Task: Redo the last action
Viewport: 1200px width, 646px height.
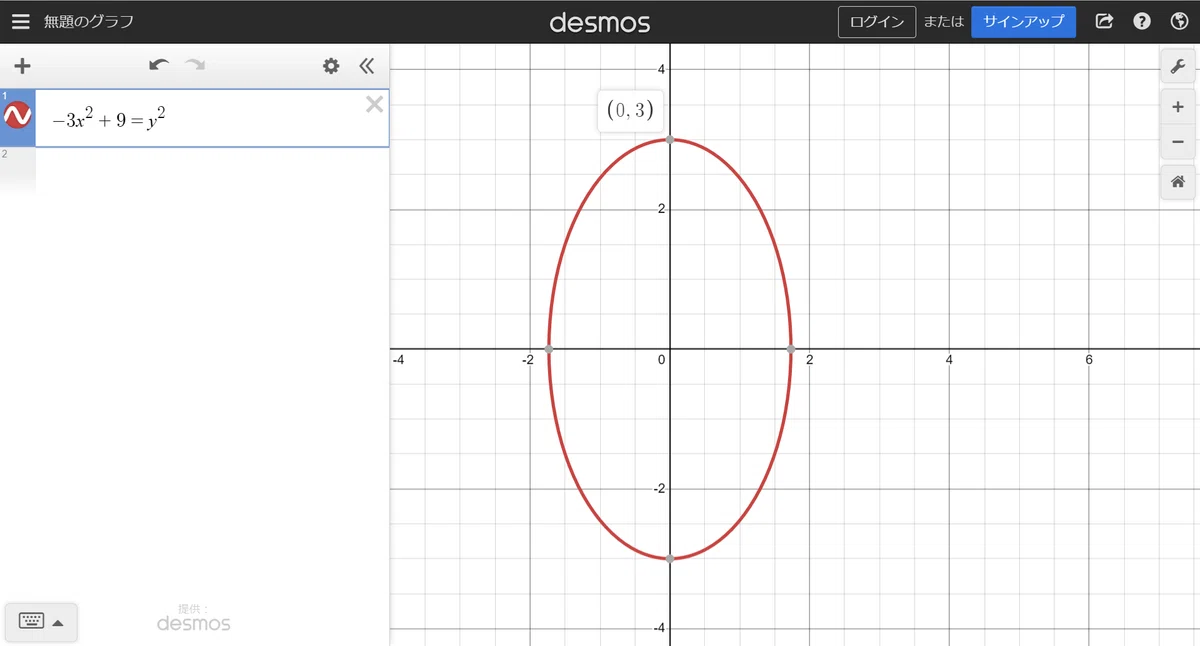Action: tap(194, 65)
